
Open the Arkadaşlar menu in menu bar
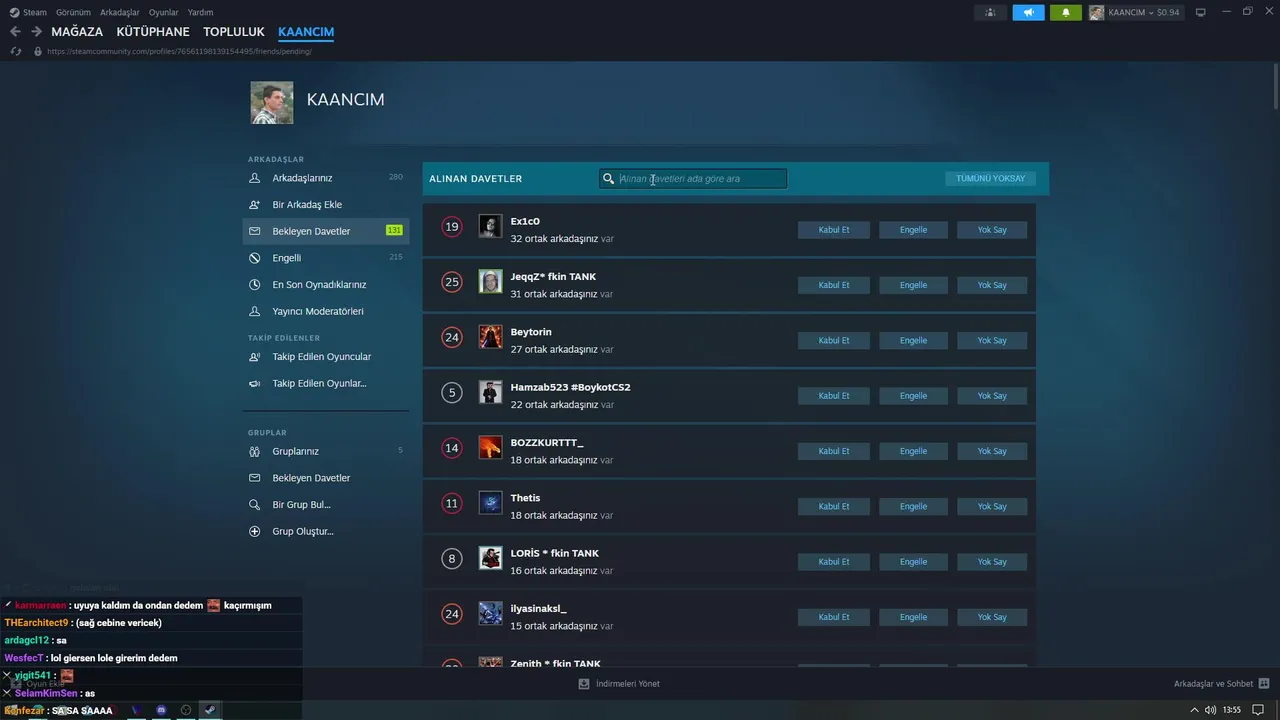click(x=120, y=12)
